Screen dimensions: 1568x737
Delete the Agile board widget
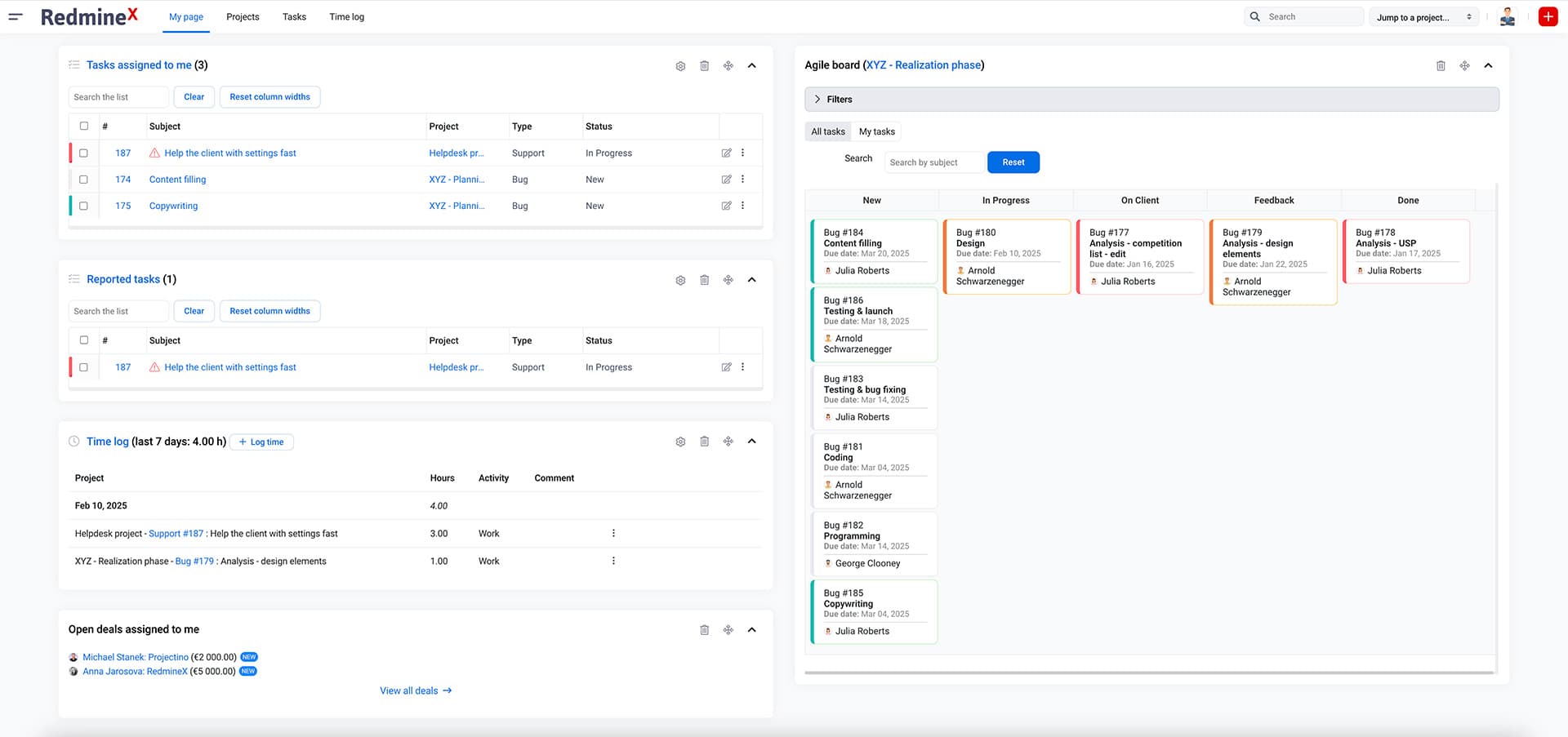click(1441, 66)
